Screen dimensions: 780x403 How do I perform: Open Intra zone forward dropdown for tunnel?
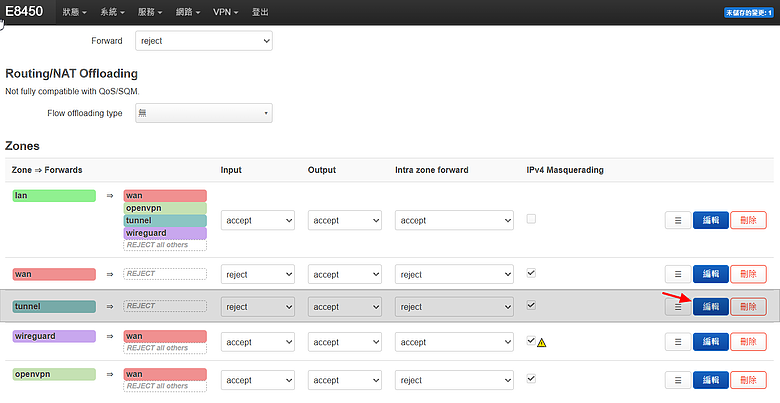(x=454, y=307)
